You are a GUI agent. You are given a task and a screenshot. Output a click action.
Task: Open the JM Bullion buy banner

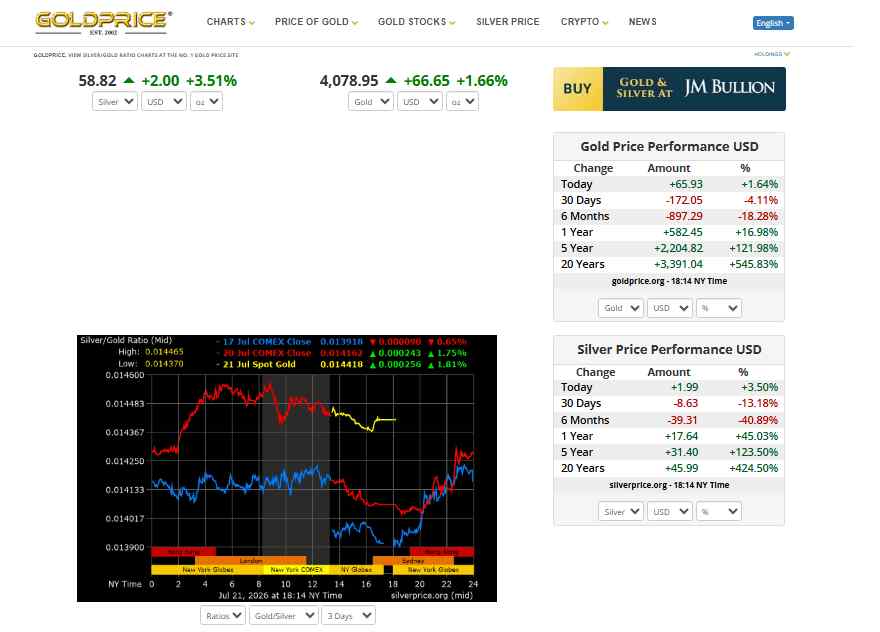pos(669,89)
